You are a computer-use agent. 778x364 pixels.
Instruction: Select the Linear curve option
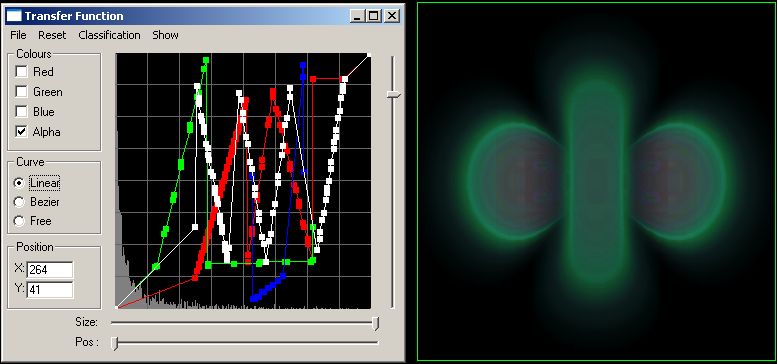coord(19,183)
